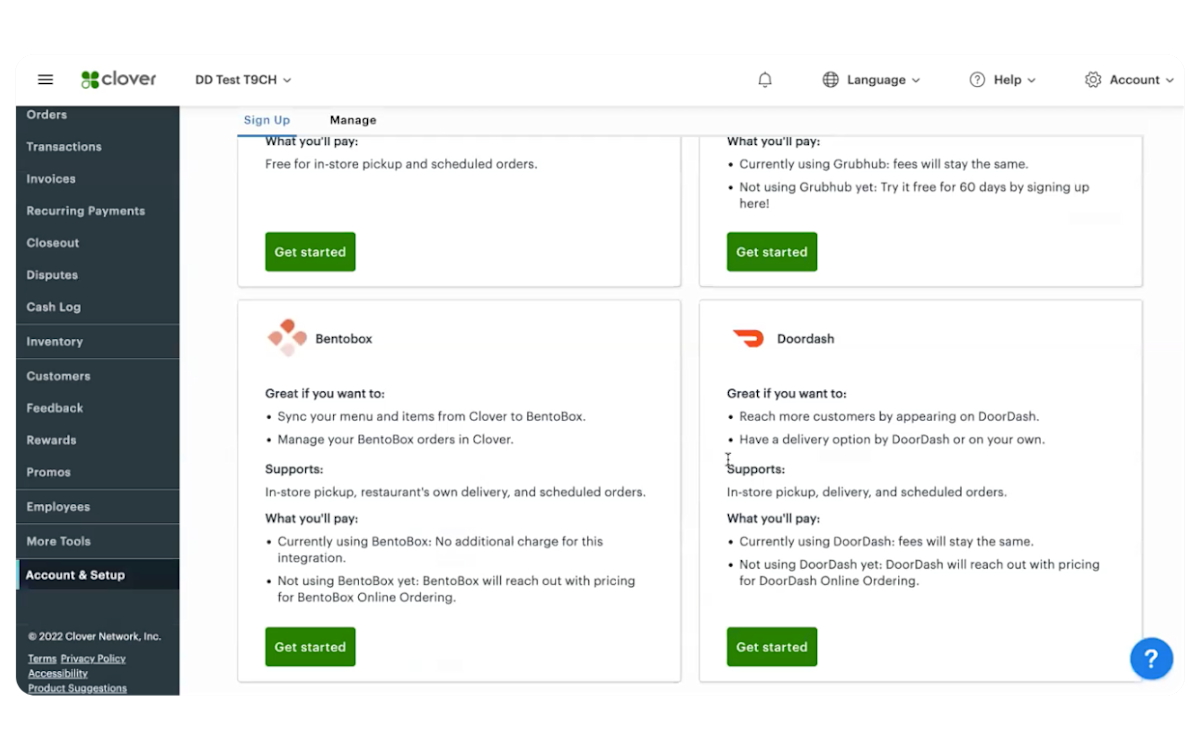The image size is (1200, 750).
Task: Click 'Currently using BentoBox' fee text
Action: [440, 549]
